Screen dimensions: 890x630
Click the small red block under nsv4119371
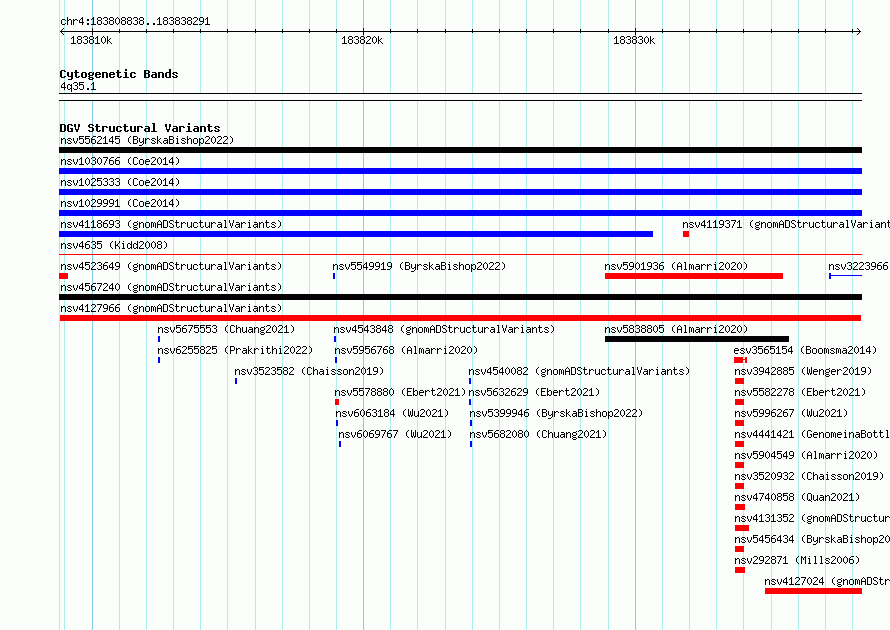point(686,234)
